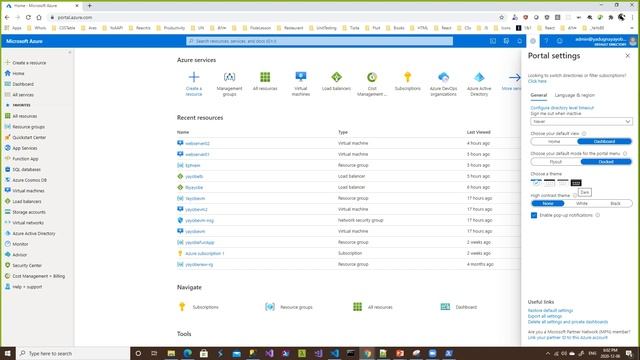Open Load balancers icon in Azure services
This screenshot has width=640, height=360.
[336, 77]
